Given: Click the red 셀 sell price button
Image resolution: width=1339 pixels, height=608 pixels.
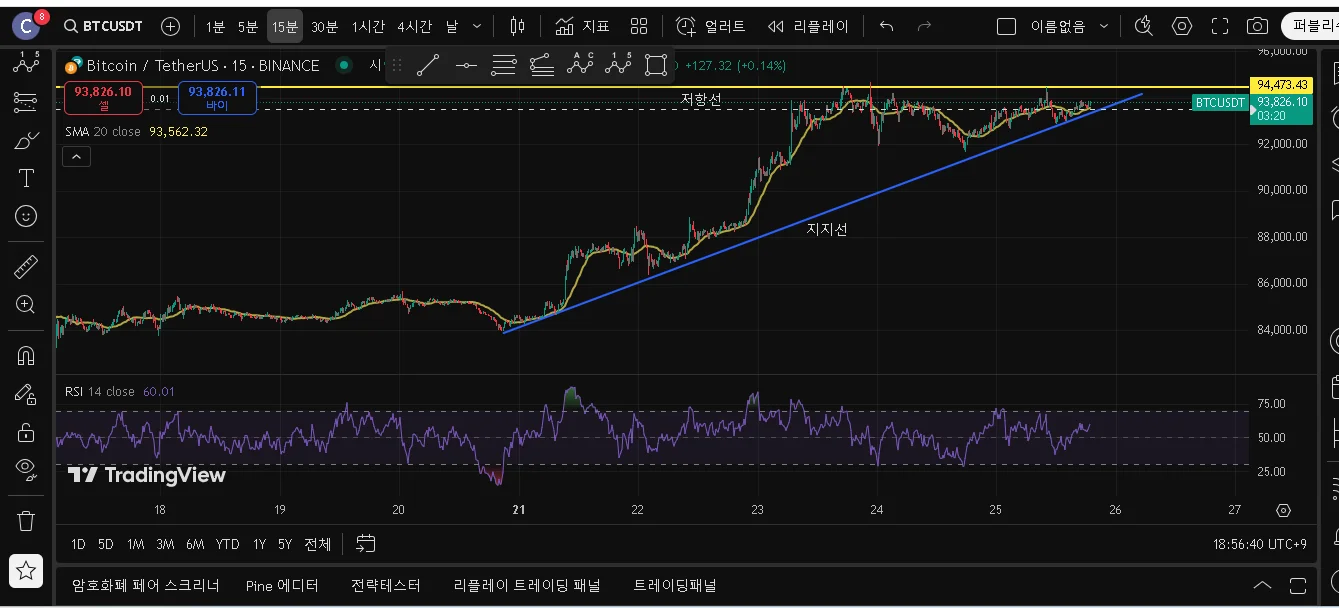Looking at the screenshot, I should pyautogui.click(x=104, y=98).
